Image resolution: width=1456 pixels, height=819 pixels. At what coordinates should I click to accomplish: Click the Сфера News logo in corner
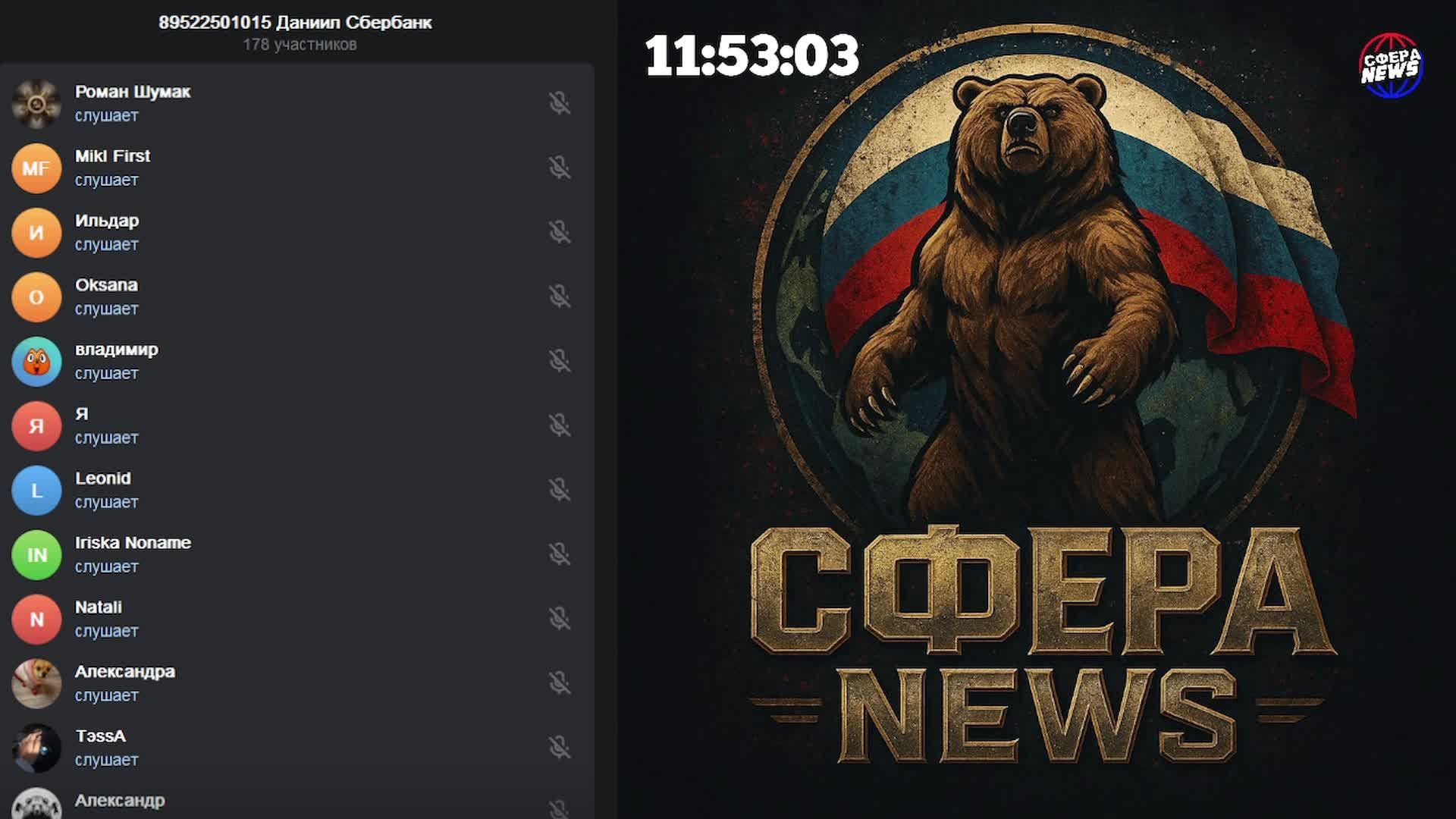[x=1390, y=65]
